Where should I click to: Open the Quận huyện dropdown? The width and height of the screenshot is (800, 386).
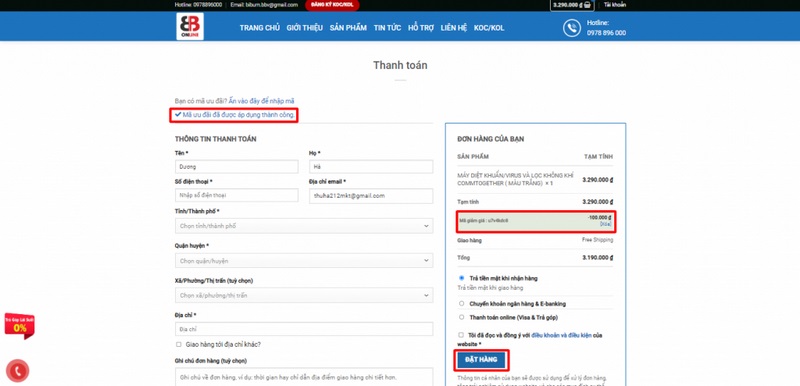tap(304, 261)
